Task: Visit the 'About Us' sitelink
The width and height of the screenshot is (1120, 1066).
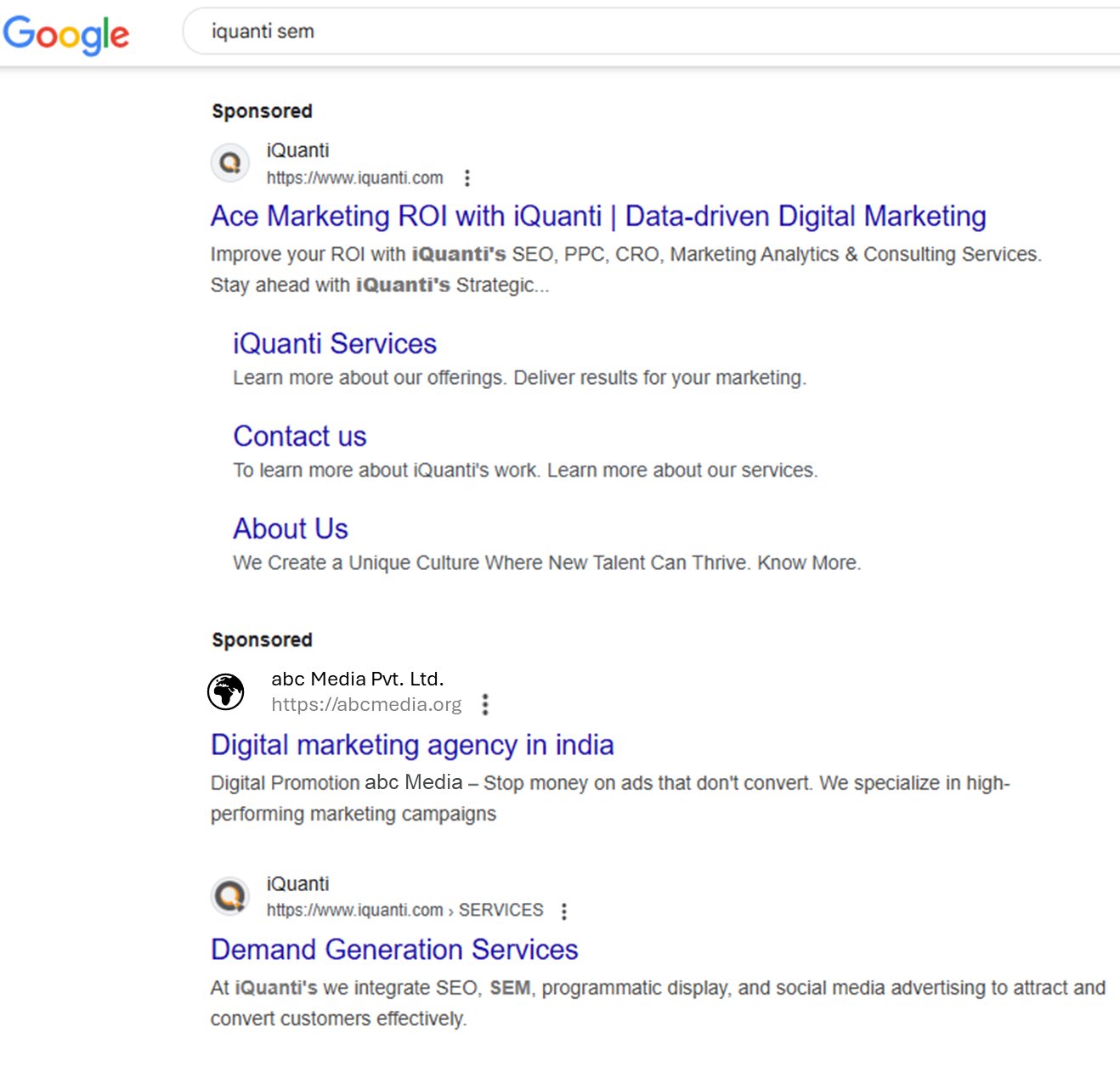Action: 291,528
